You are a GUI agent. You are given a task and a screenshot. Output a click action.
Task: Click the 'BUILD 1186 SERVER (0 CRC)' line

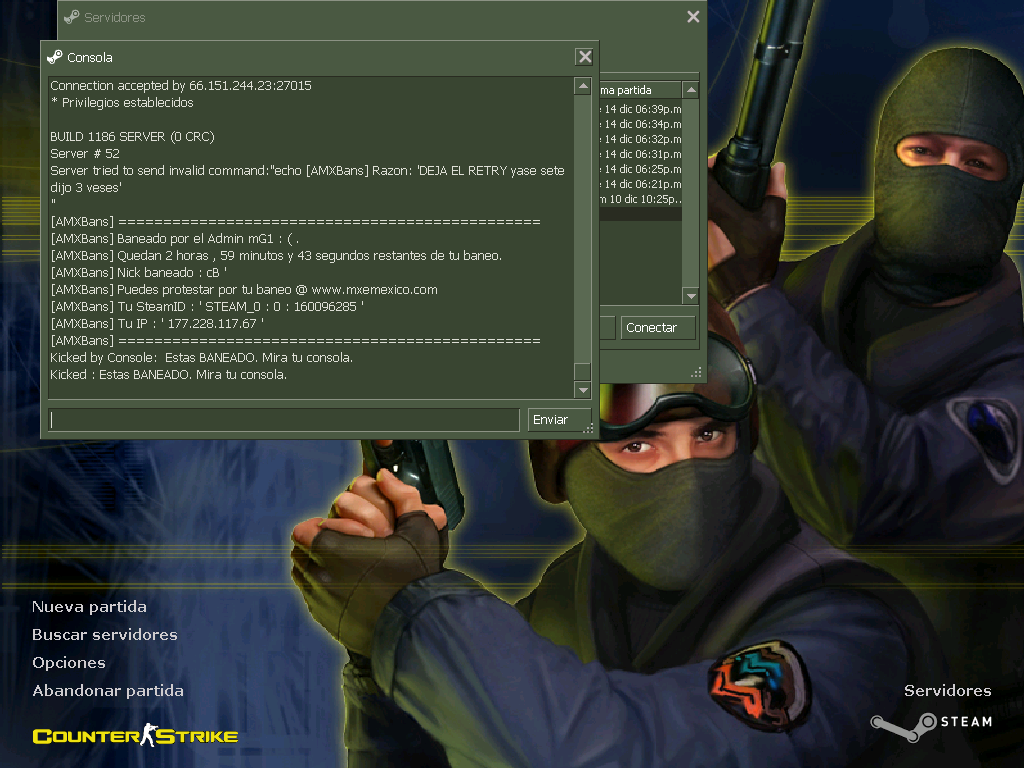tap(133, 136)
